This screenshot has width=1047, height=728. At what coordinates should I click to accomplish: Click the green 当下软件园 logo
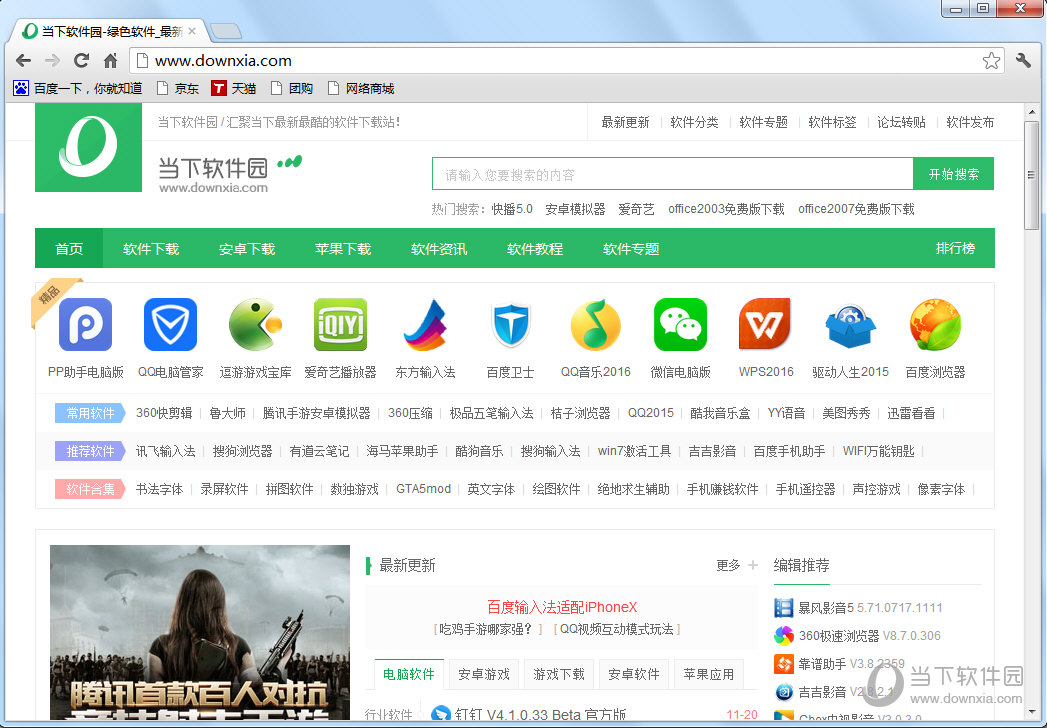click(88, 148)
